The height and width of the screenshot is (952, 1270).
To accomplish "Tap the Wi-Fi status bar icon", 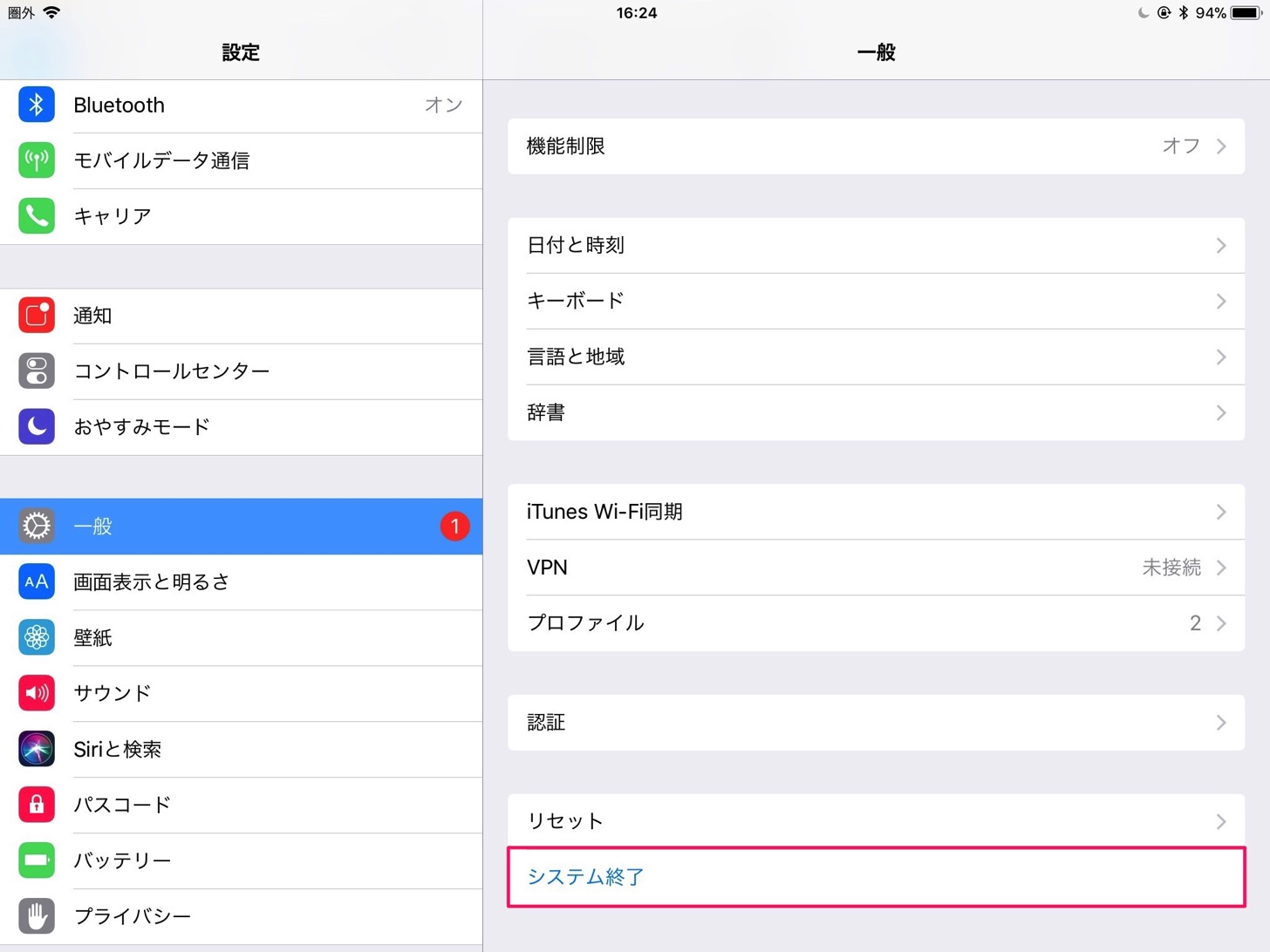I will 52,12.
